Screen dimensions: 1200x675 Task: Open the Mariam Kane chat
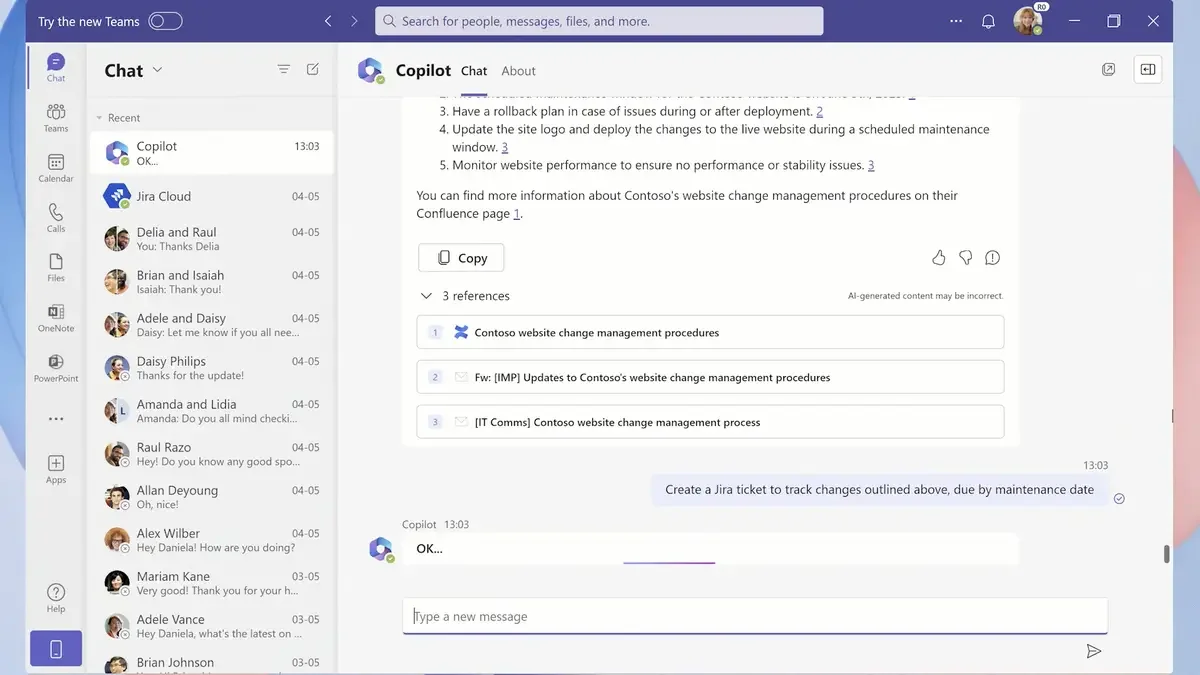click(212, 583)
